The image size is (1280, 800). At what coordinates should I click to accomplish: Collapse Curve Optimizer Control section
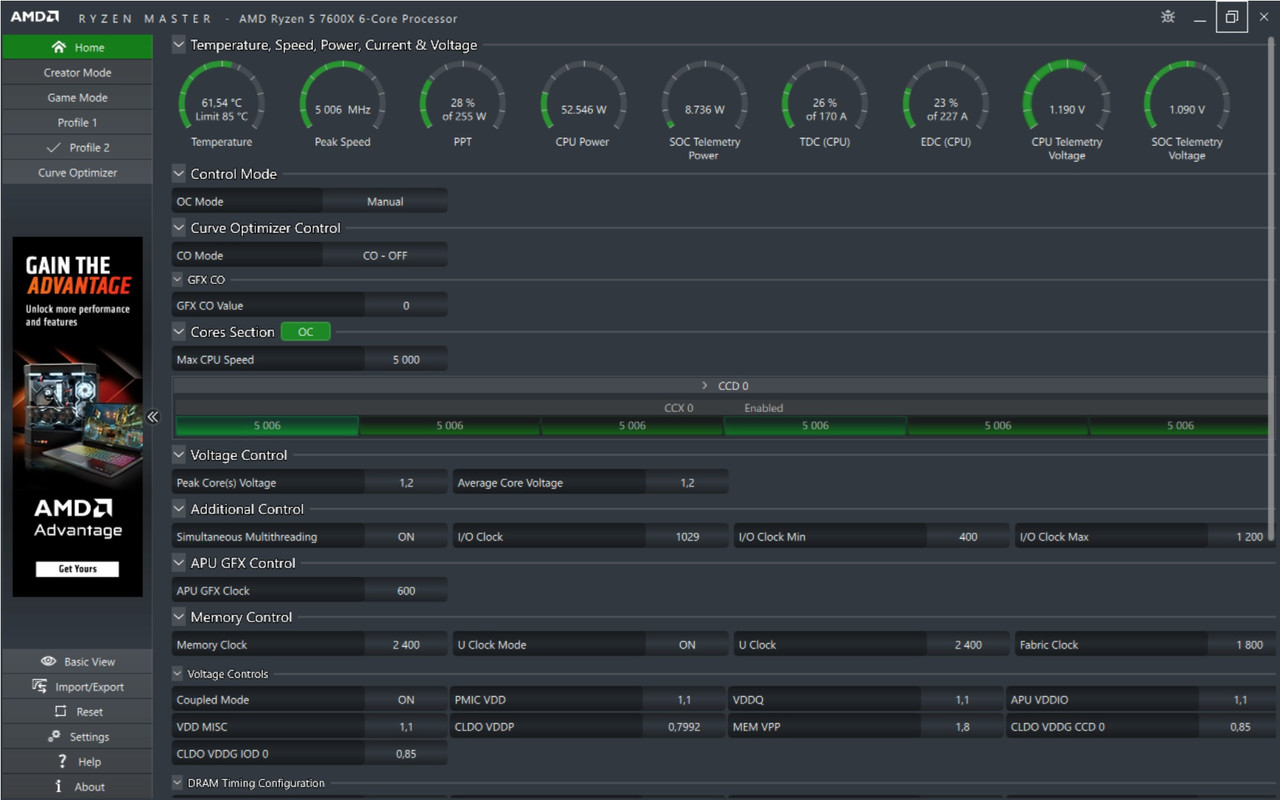(x=178, y=227)
